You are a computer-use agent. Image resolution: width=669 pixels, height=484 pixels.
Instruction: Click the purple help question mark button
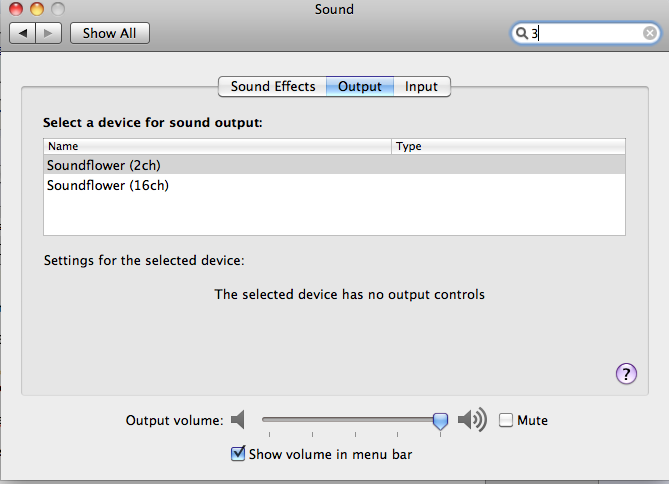(626, 373)
